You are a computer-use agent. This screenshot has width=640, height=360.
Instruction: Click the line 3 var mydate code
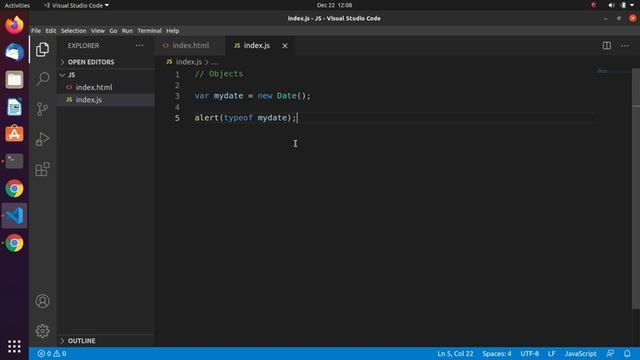[x=252, y=96]
